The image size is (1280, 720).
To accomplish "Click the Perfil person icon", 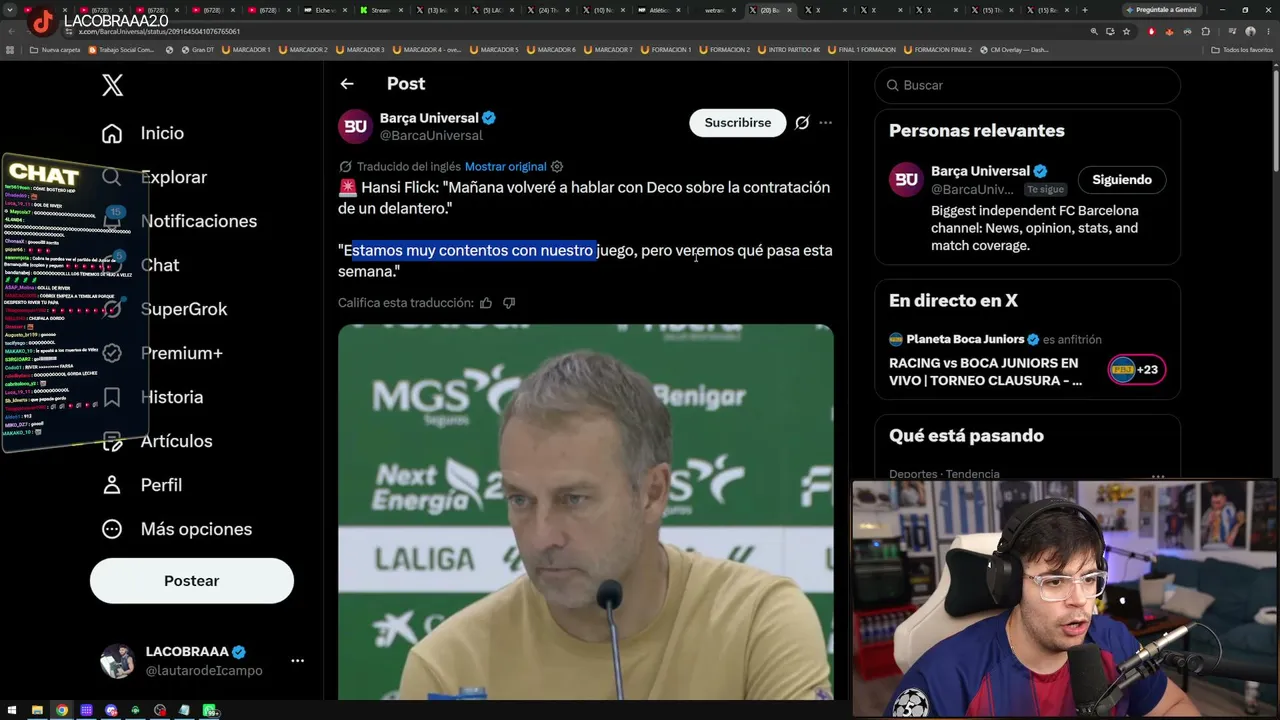I will click(x=112, y=485).
